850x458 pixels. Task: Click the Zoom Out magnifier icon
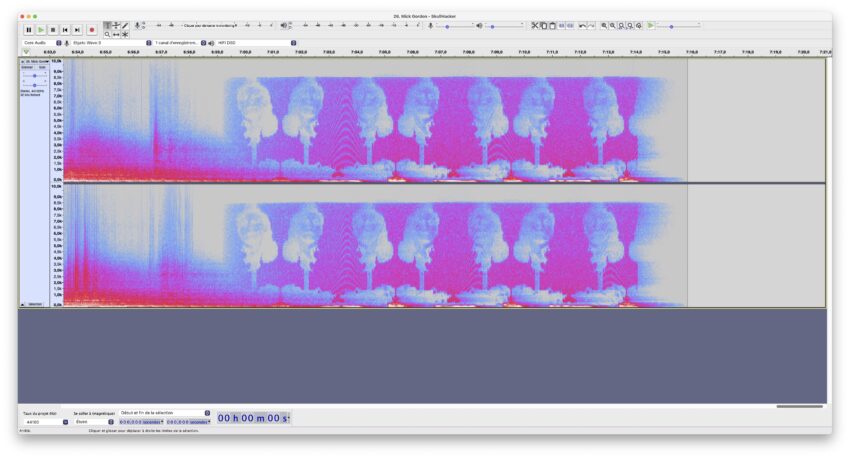point(613,25)
